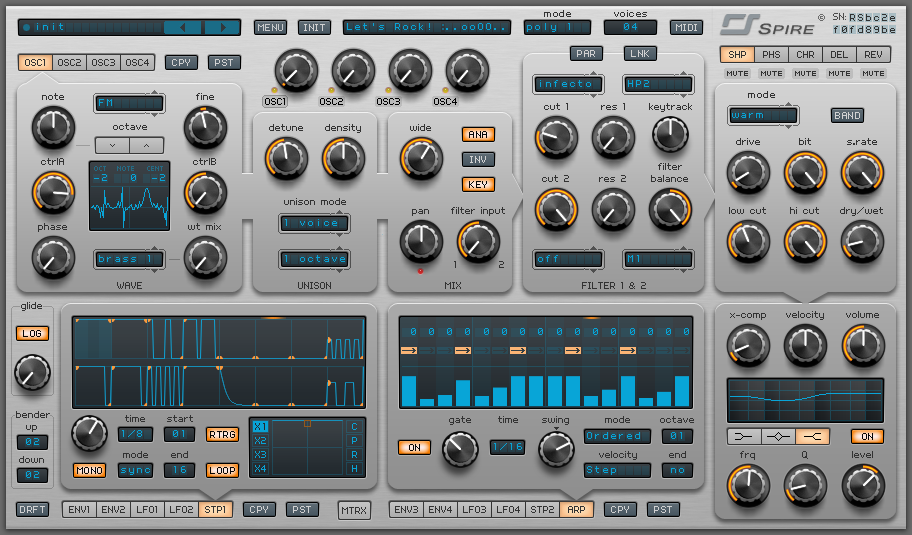The height and width of the screenshot is (535, 912).
Task: Toggle LOOP on the stepper
Action: point(223,470)
